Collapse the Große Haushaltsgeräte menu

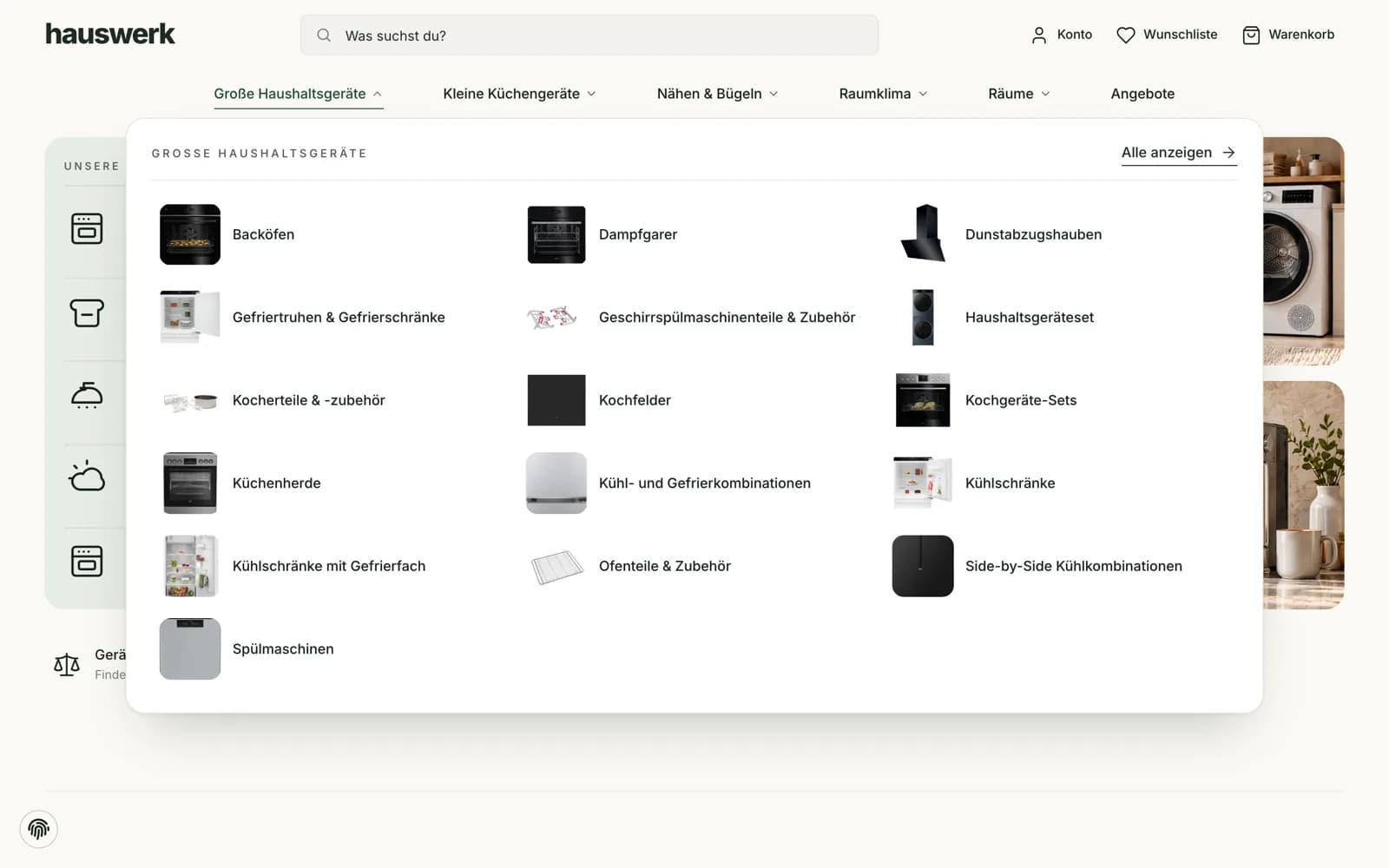click(x=299, y=94)
